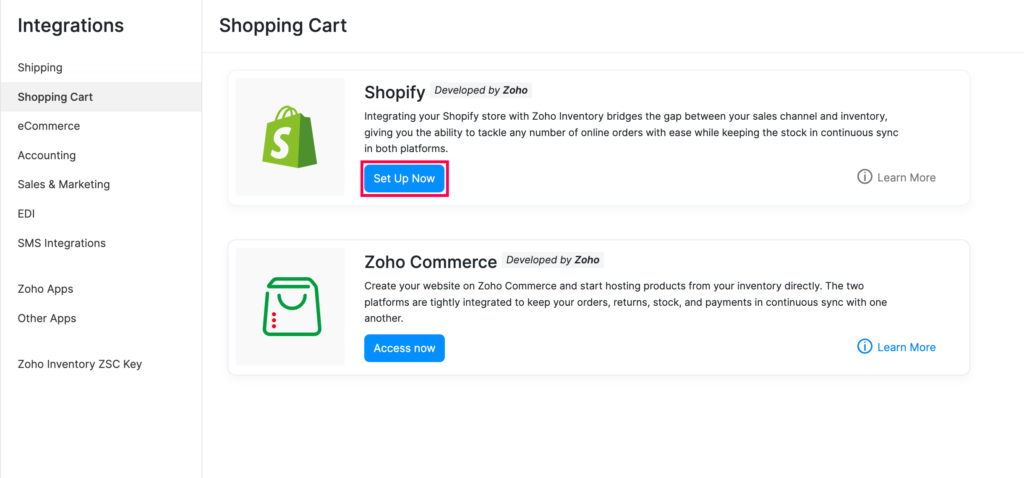Click the Shopify bag logo
The image size is (1024, 478).
(x=289, y=137)
